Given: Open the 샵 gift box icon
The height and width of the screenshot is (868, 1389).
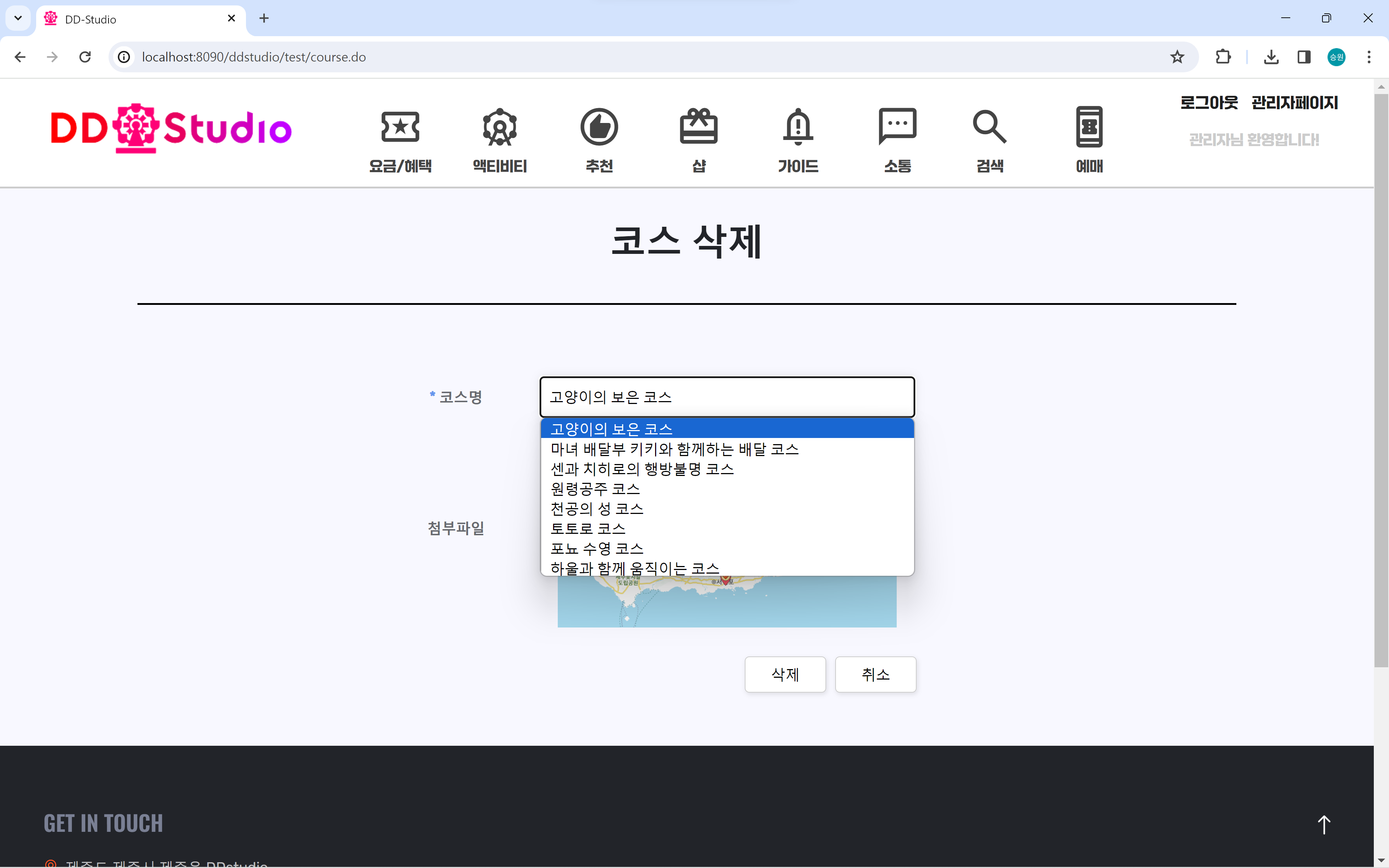Looking at the screenshot, I should point(698,126).
